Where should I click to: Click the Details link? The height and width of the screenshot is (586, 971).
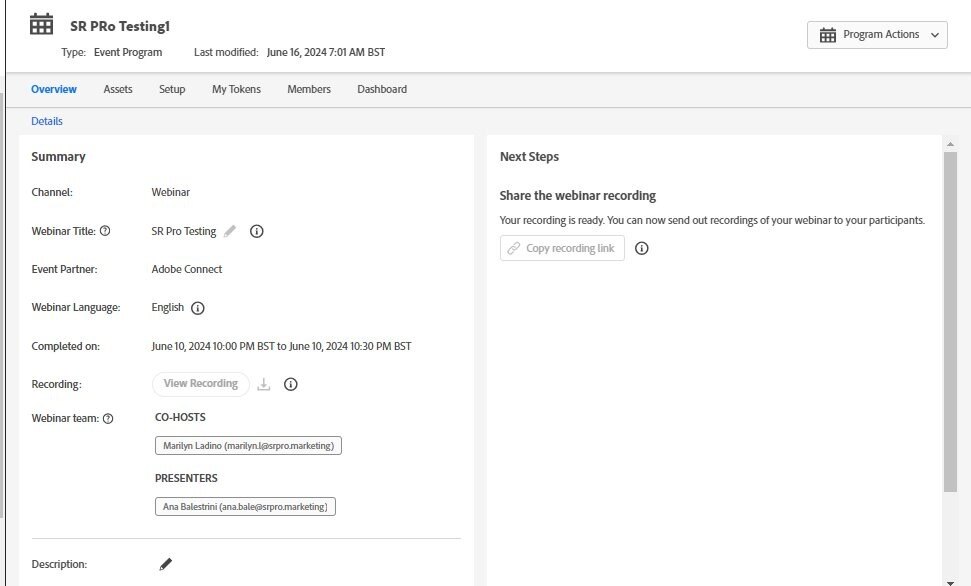coord(47,121)
